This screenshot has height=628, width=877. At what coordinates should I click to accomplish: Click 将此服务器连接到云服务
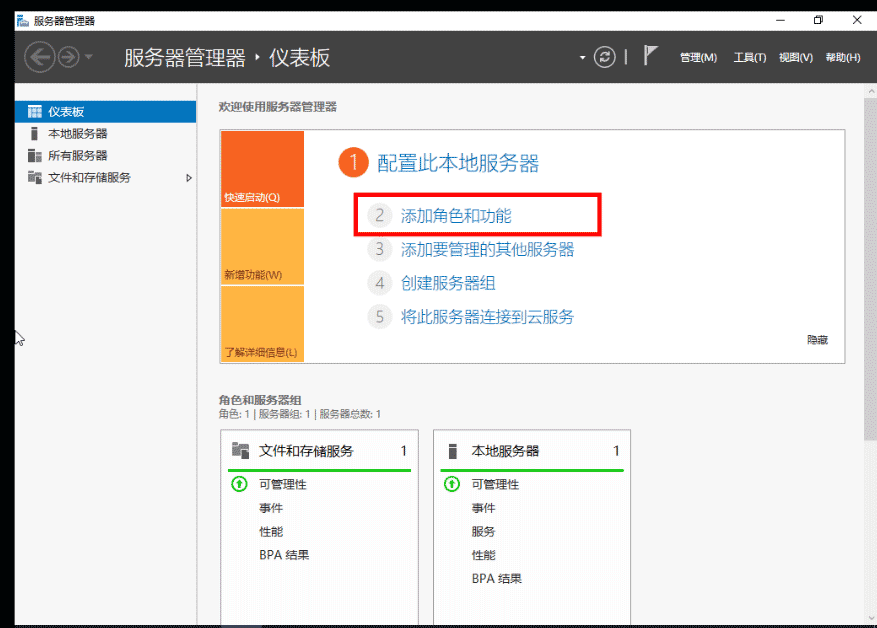(x=487, y=316)
